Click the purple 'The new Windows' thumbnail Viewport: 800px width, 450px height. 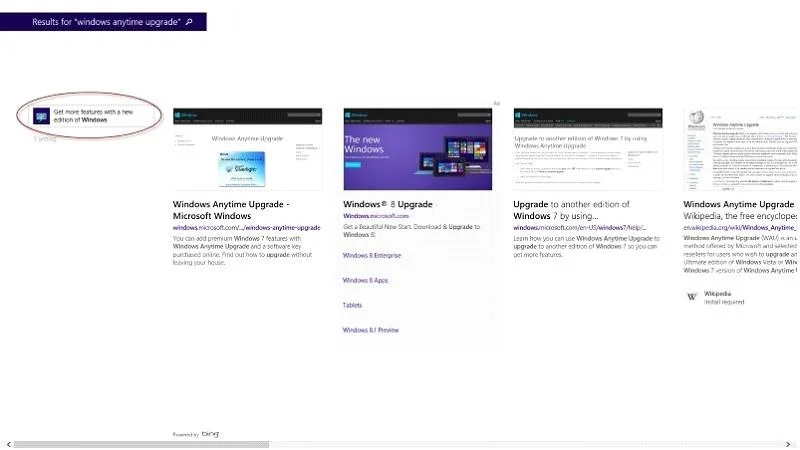pos(418,149)
